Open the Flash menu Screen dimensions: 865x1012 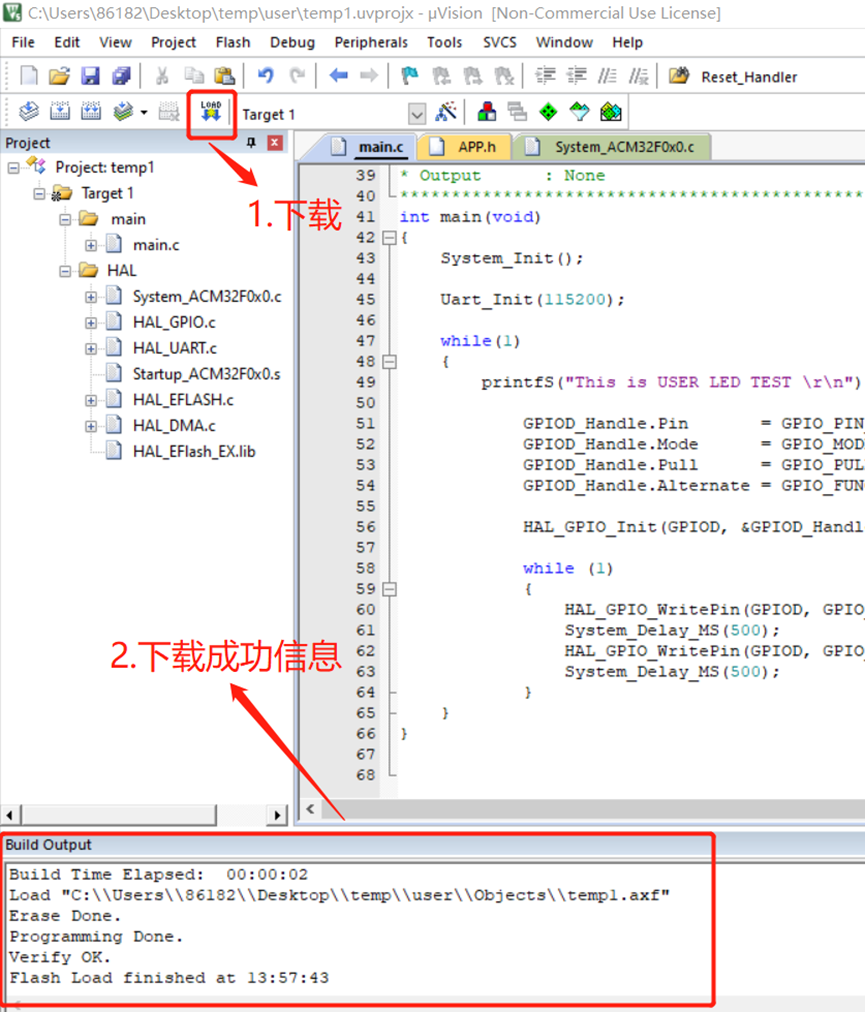pos(233,42)
